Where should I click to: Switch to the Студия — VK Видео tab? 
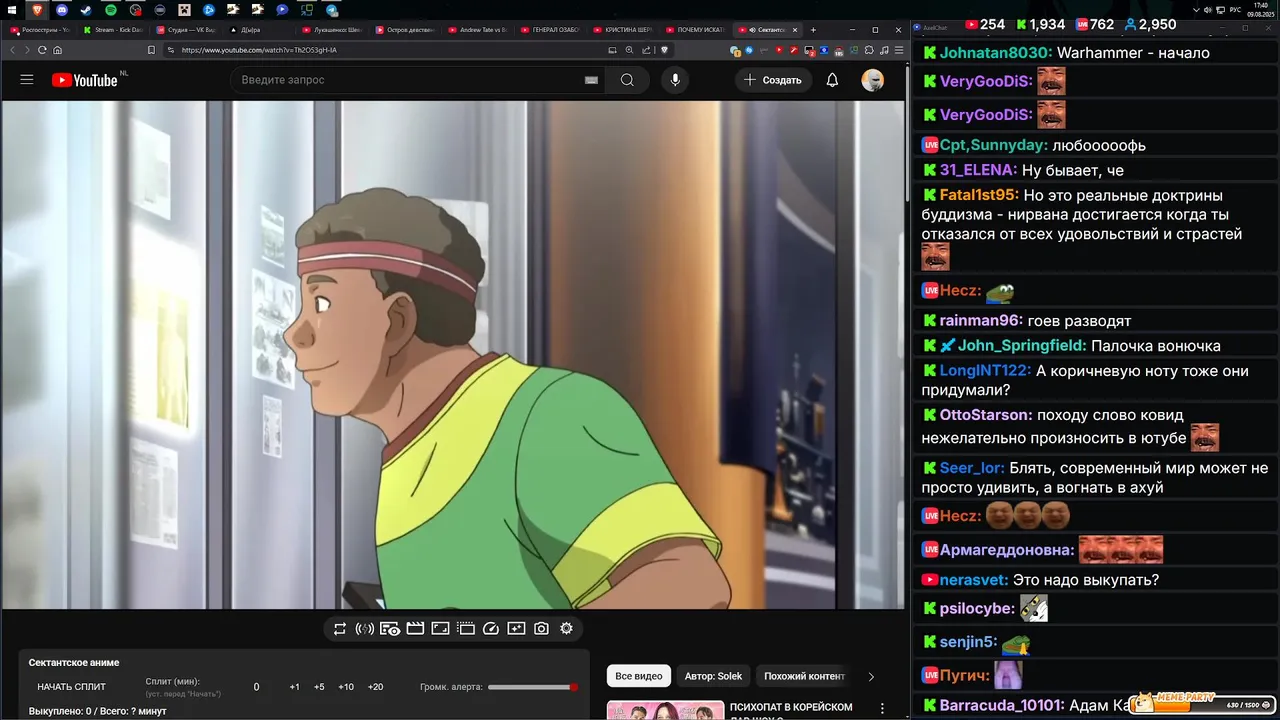click(186, 30)
